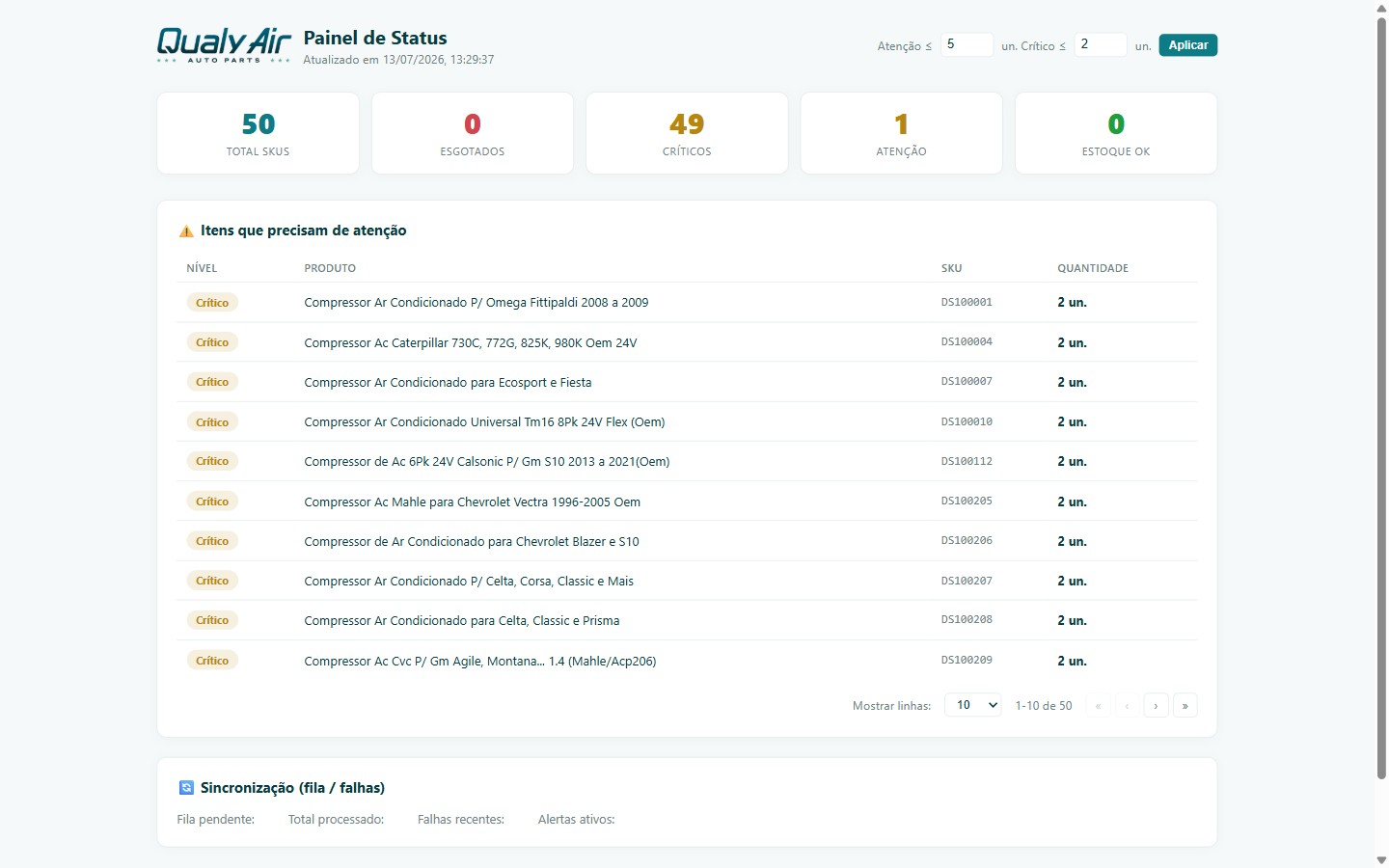
Task: Click the scrollbar down arrow
Action: (1381, 859)
